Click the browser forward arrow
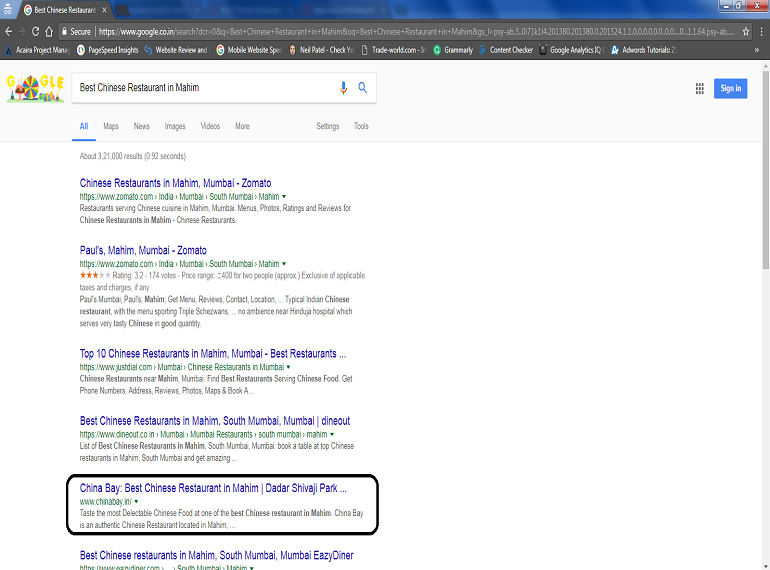The width and height of the screenshot is (770, 570). tap(22, 32)
